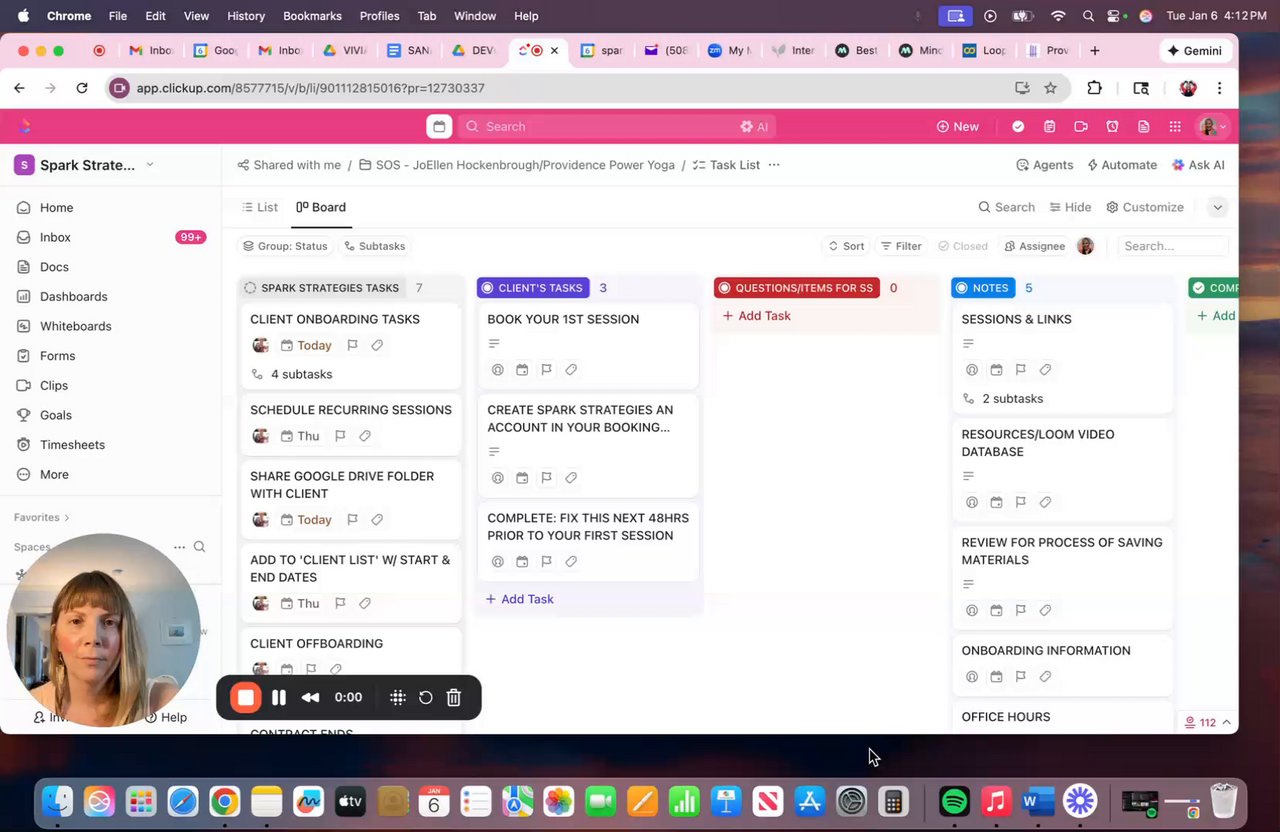Click the ClickUp global Search bar
Image resolution: width=1280 pixels, height=832 pixels.
click(x=615, y=126)
